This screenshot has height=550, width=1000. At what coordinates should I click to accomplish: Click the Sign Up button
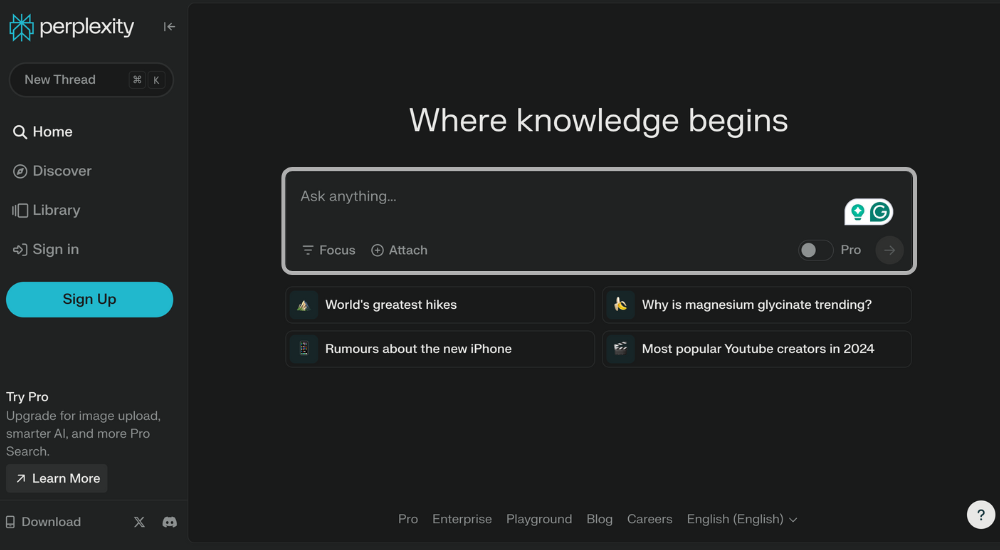[x=89, y=299]
